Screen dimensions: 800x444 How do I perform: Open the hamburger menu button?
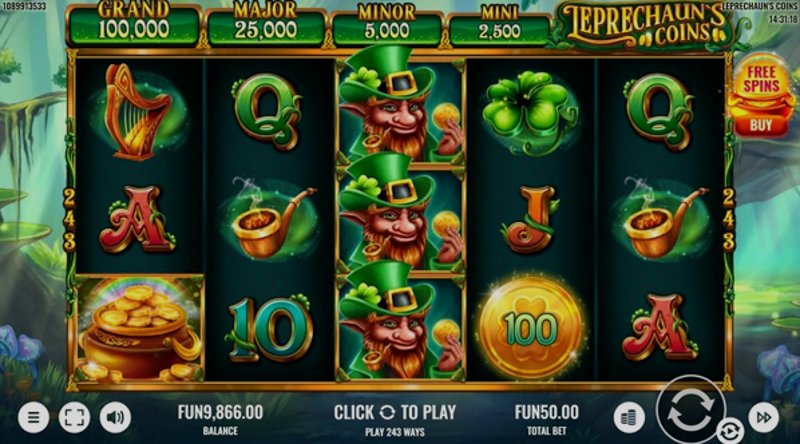(x=34, y=417)
